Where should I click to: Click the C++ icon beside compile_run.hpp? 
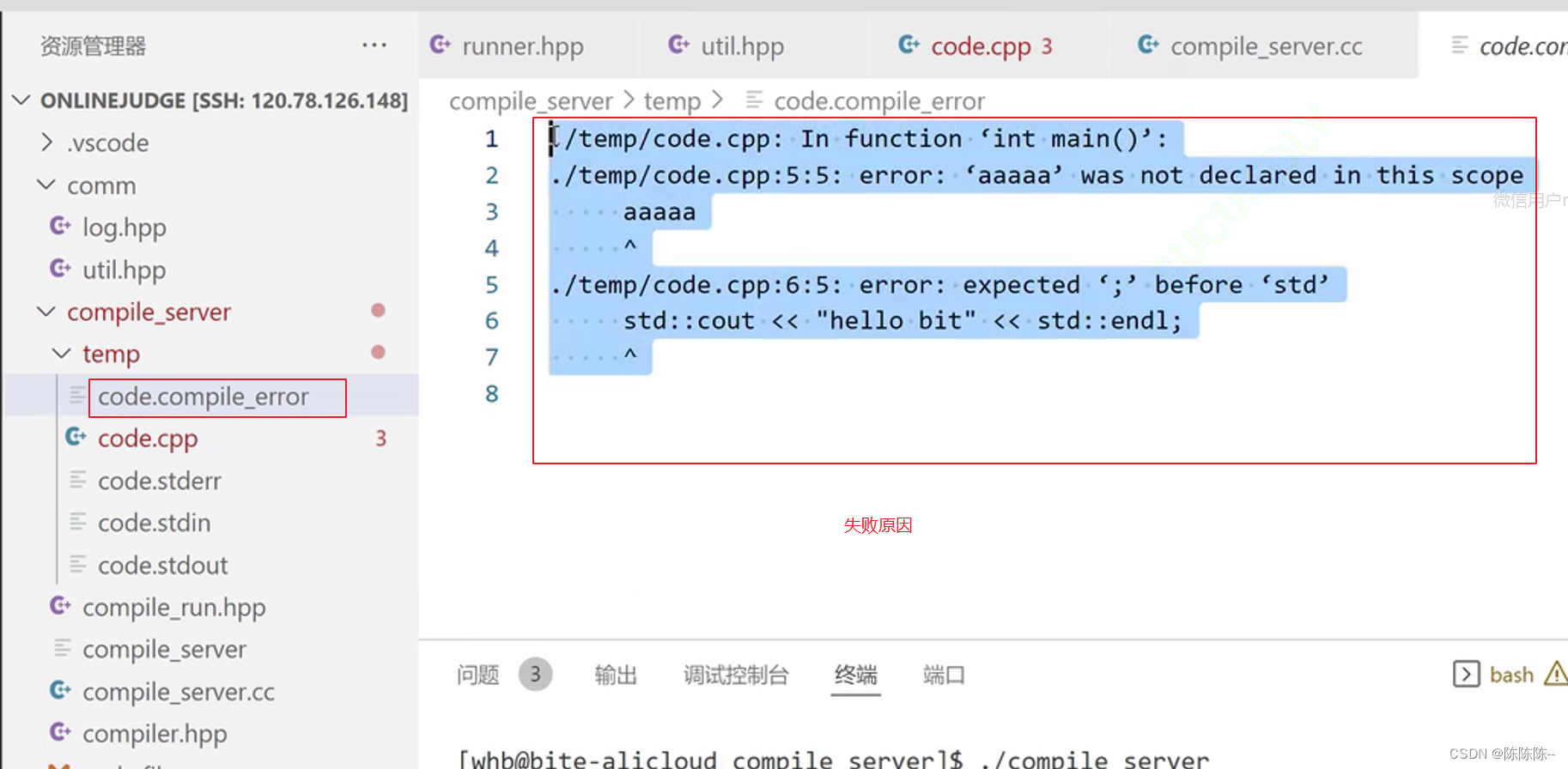pos(60,607)
